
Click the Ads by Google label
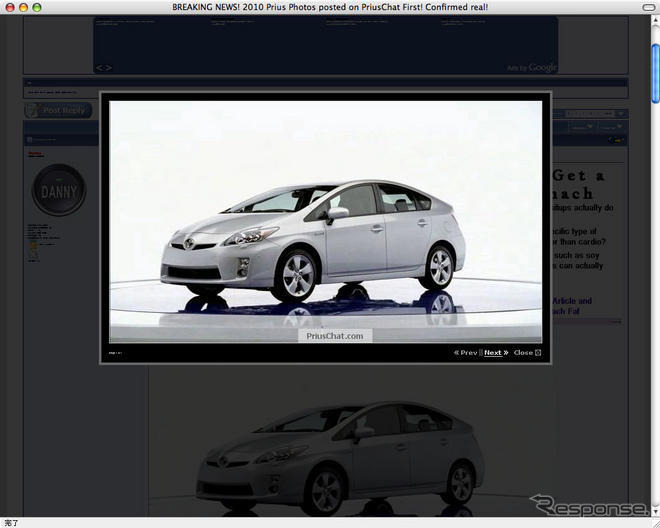point(531,68)
